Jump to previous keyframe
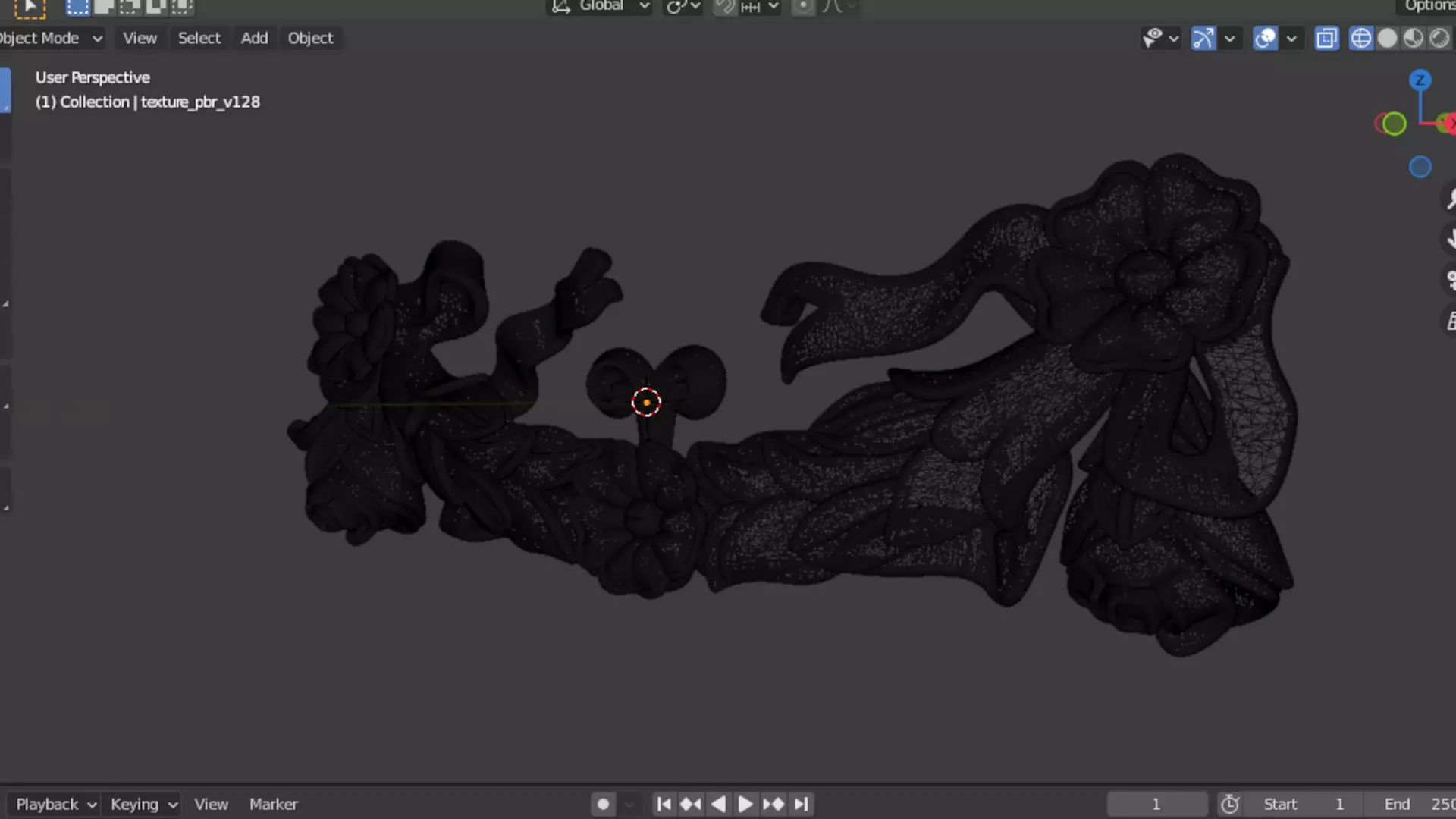The width and height of the screenshot is (1456, 819). pos(691,804)
